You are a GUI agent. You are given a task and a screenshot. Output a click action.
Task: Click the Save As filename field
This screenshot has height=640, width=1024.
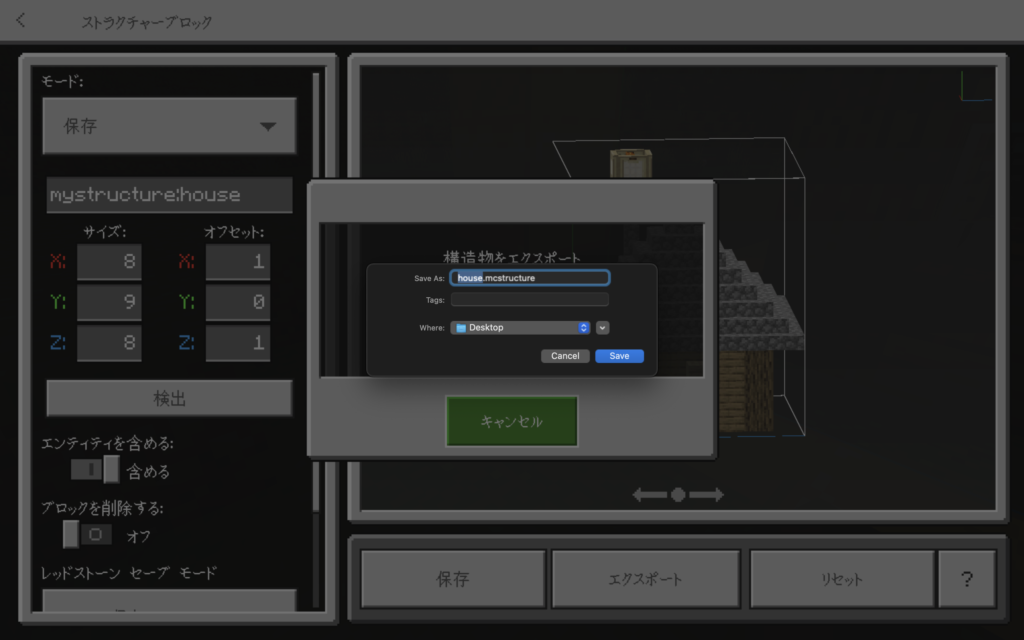530,278
